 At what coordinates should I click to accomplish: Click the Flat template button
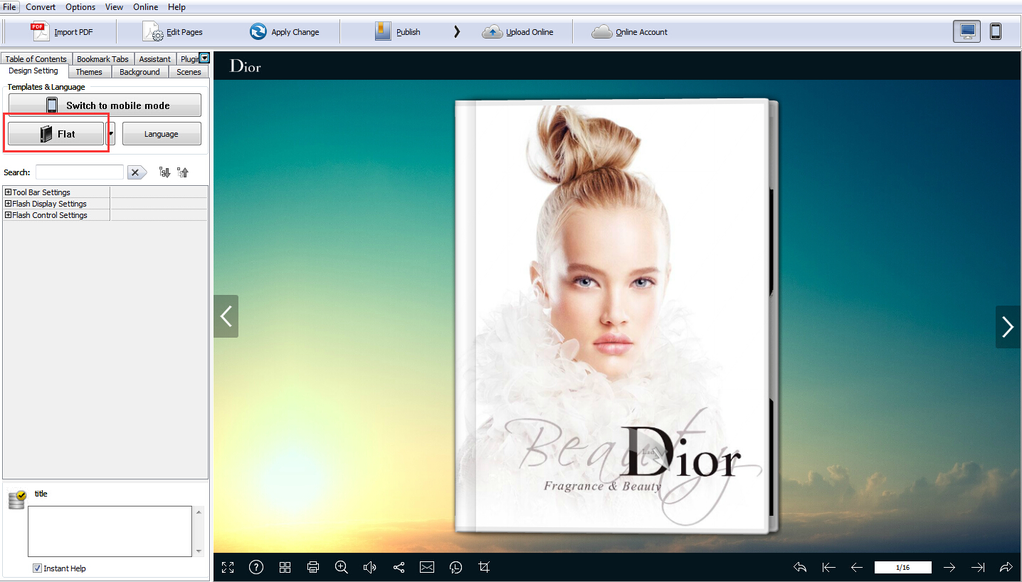click(56, 134)
